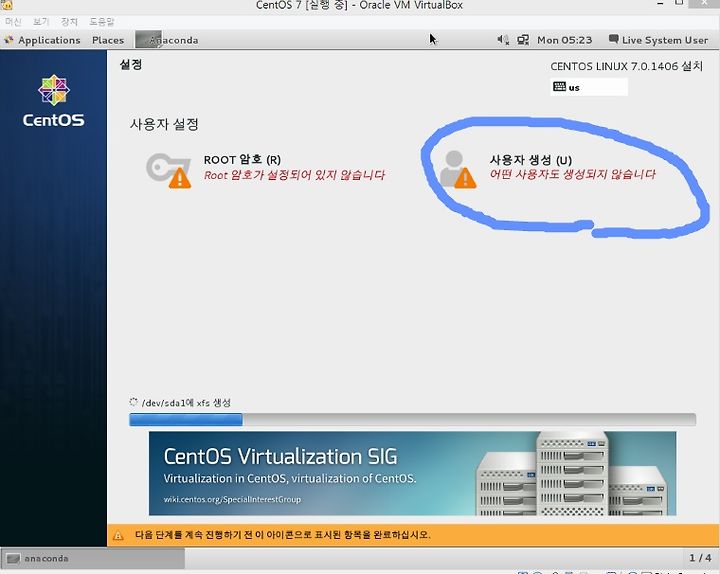Click the CentOS Virtualization SIG banner
This screenshot has height=574, width=720.
pyautogui.click(x=412, y=473)
